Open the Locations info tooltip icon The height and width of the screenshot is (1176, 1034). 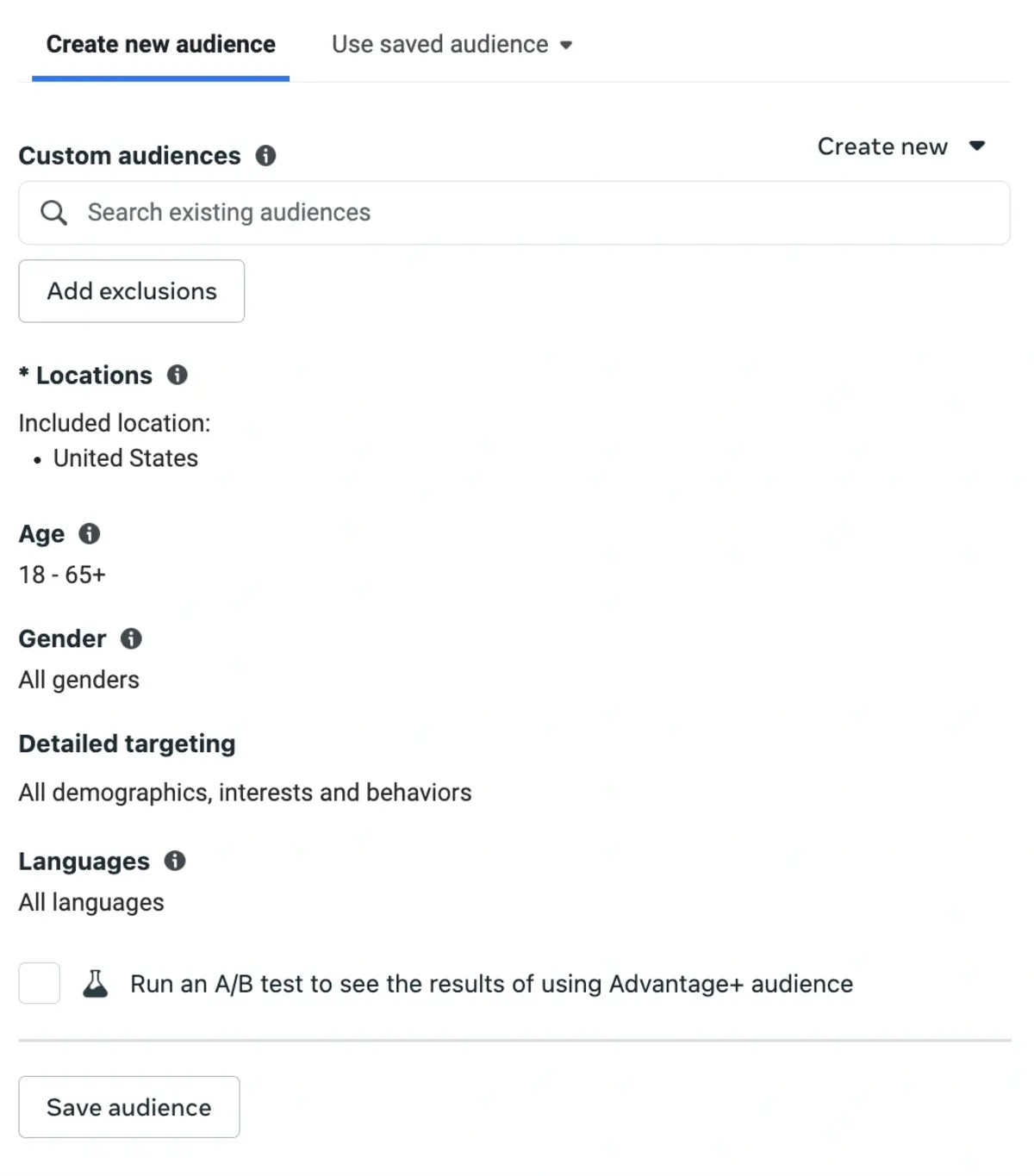[177, 375]
